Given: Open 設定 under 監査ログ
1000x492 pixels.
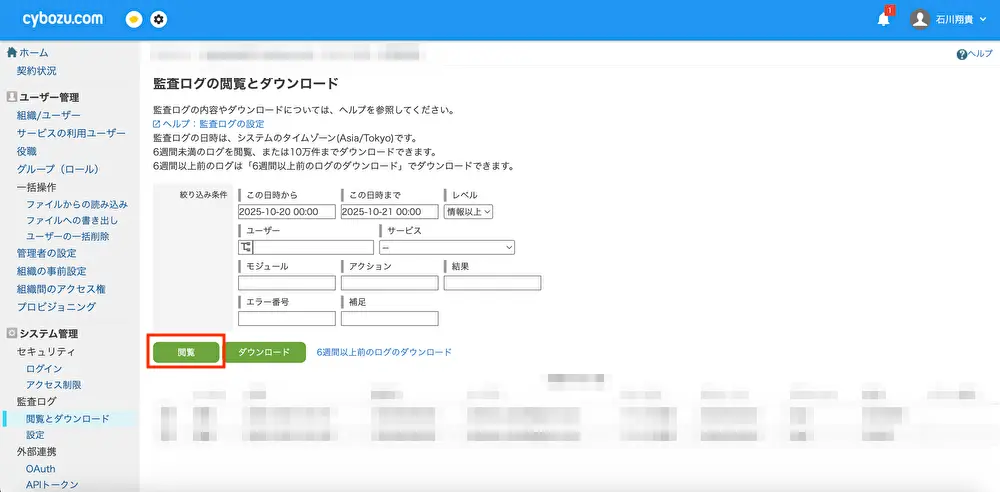Looking at the screenshot, I should 35,435.
